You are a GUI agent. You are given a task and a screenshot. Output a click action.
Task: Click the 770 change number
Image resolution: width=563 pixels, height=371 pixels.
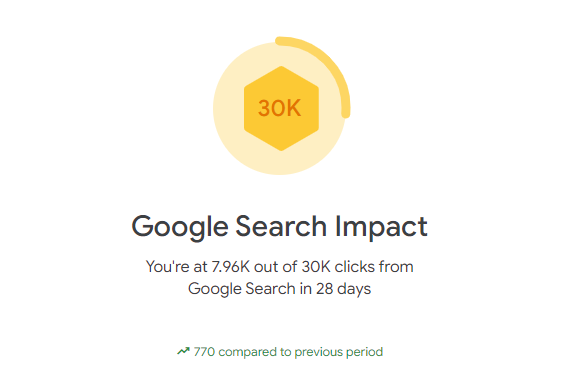click(204, 352)
